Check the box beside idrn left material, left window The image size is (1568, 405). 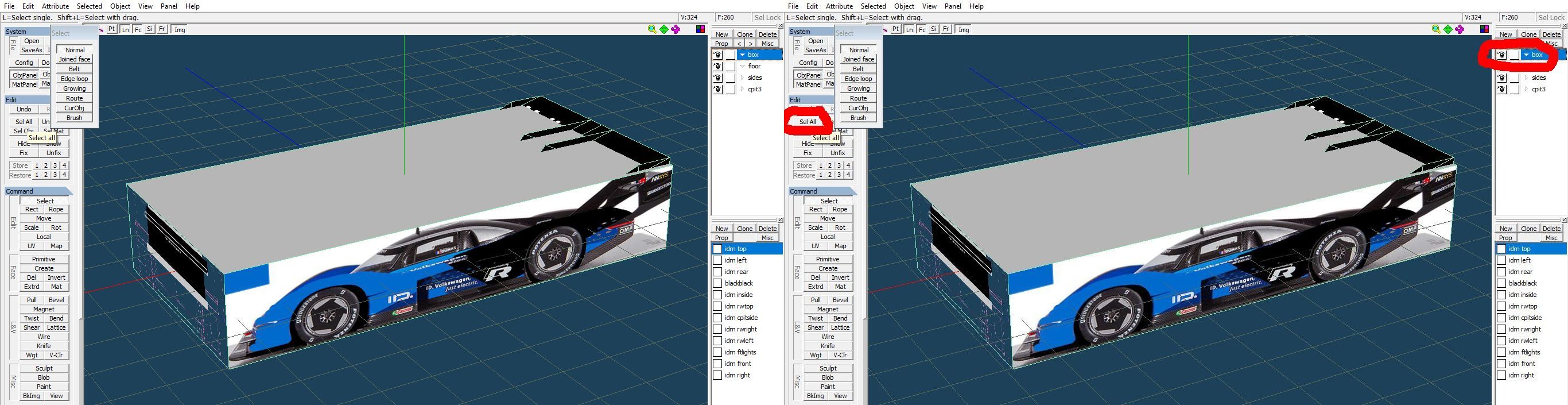[x=717, y=261]
